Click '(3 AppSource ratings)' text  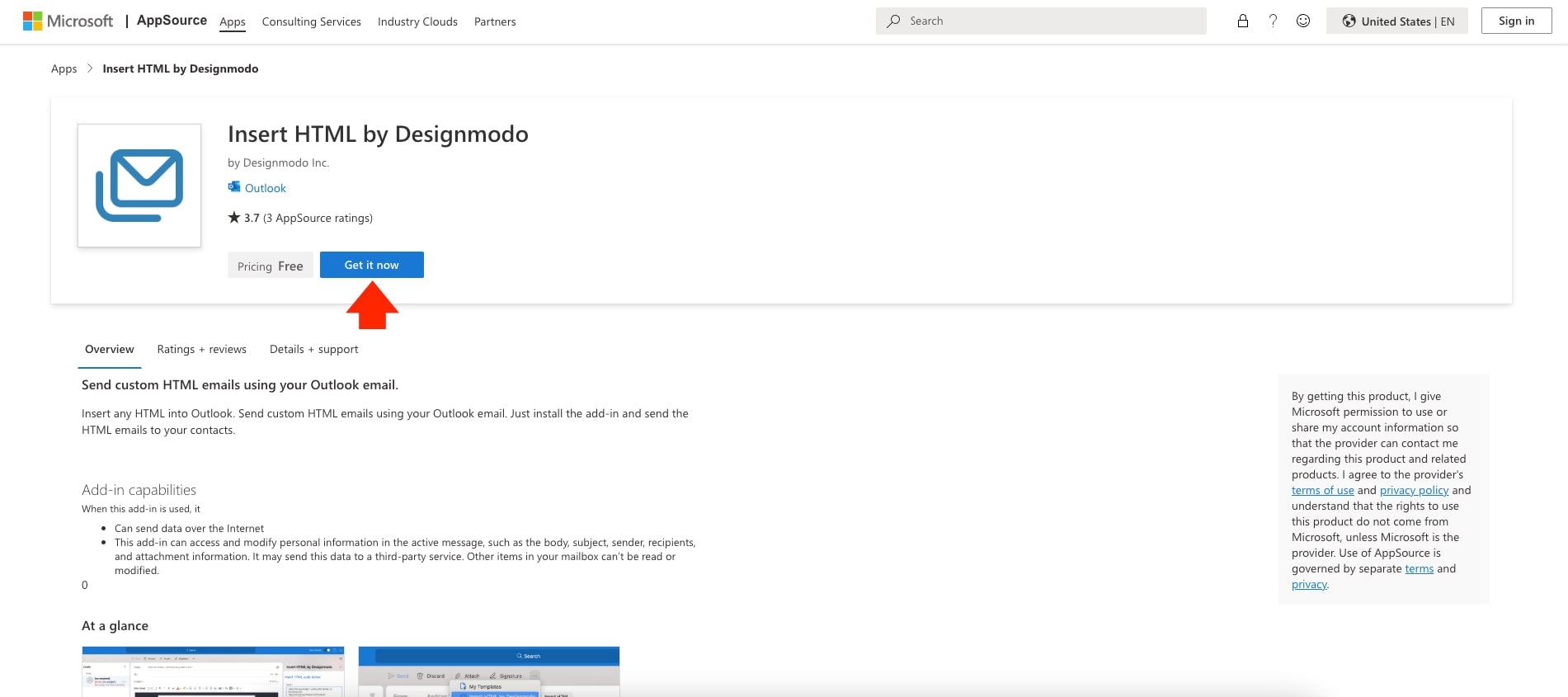(x=318, y=218)
